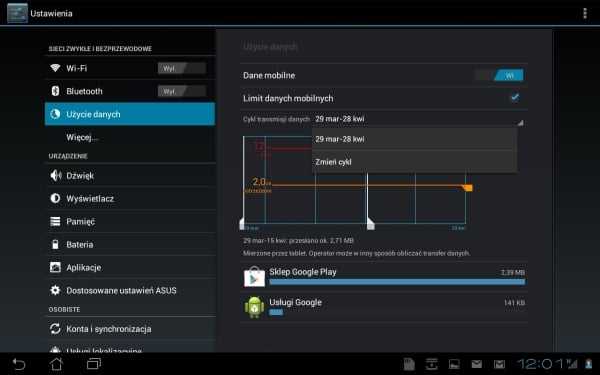Screen dimensions: 600x375
Task: Tap the Android robot icon for Usługi Google
Action: 254,307
